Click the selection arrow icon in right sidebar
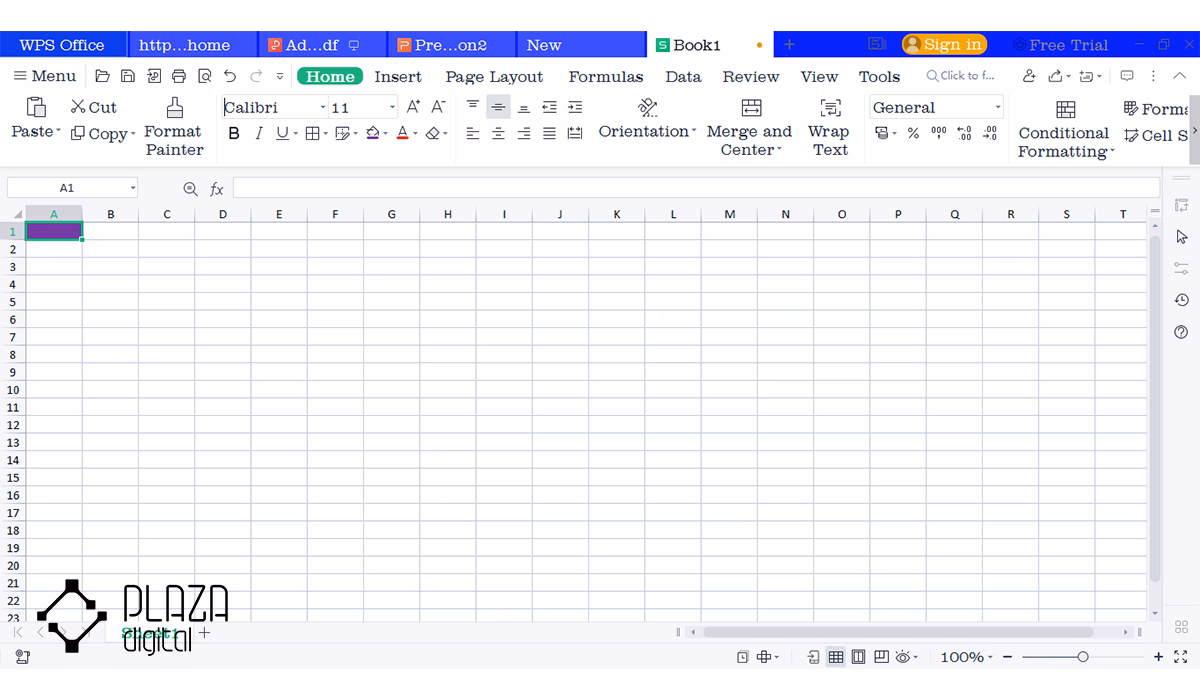 tap(1181, 237)
